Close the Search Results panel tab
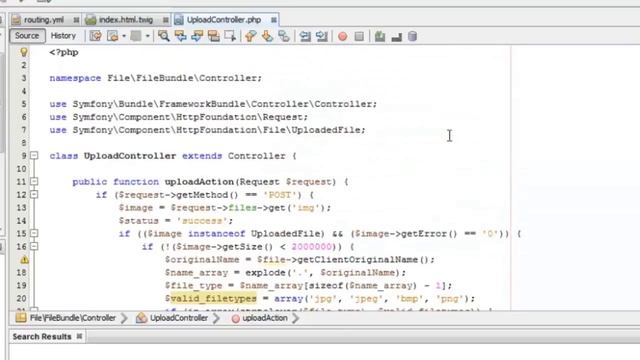Image resolution: width=640 pixels, height=360 pixels. [79, 336]
